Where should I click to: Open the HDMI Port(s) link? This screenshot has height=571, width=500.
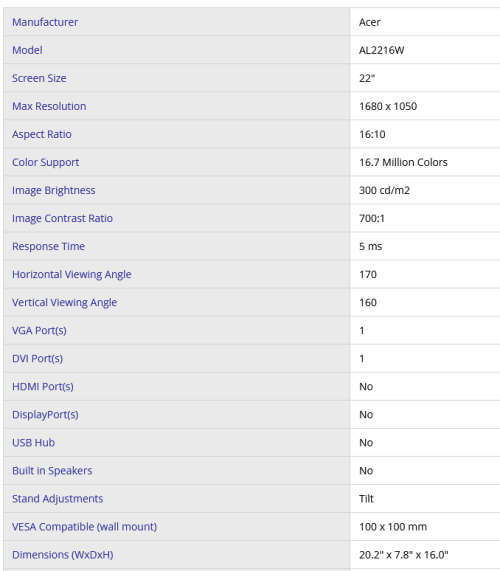[x=43, y=387]
